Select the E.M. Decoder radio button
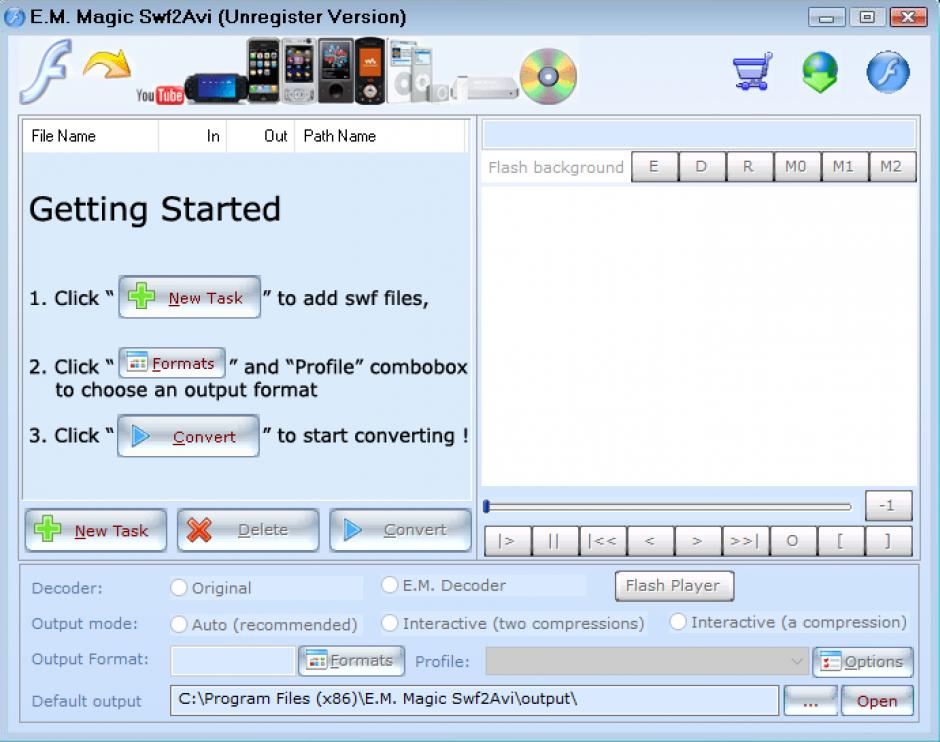This screenshot has height=742, width=940. [390, 585]
